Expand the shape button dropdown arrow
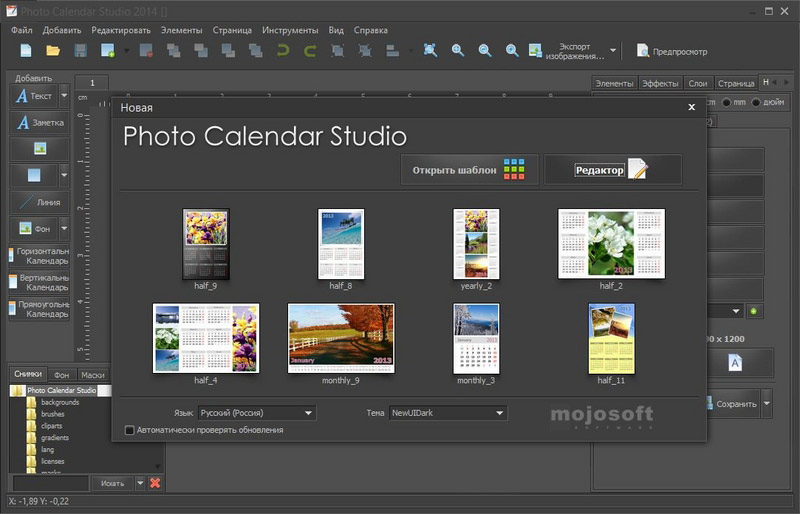This screenshot has height=514, width=800. click(64, 175)
